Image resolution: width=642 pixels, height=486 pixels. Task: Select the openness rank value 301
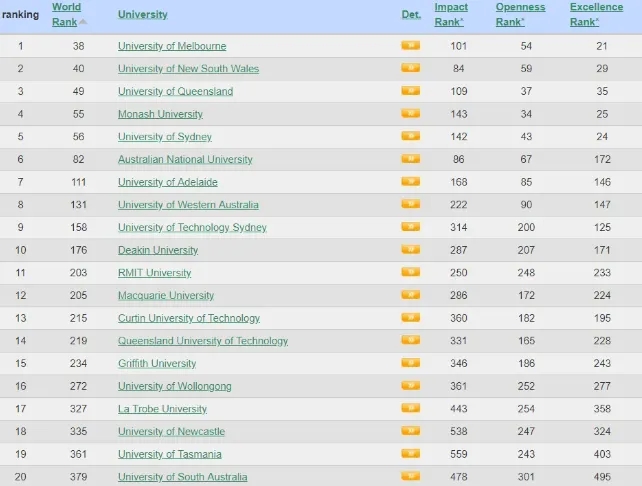526,477
